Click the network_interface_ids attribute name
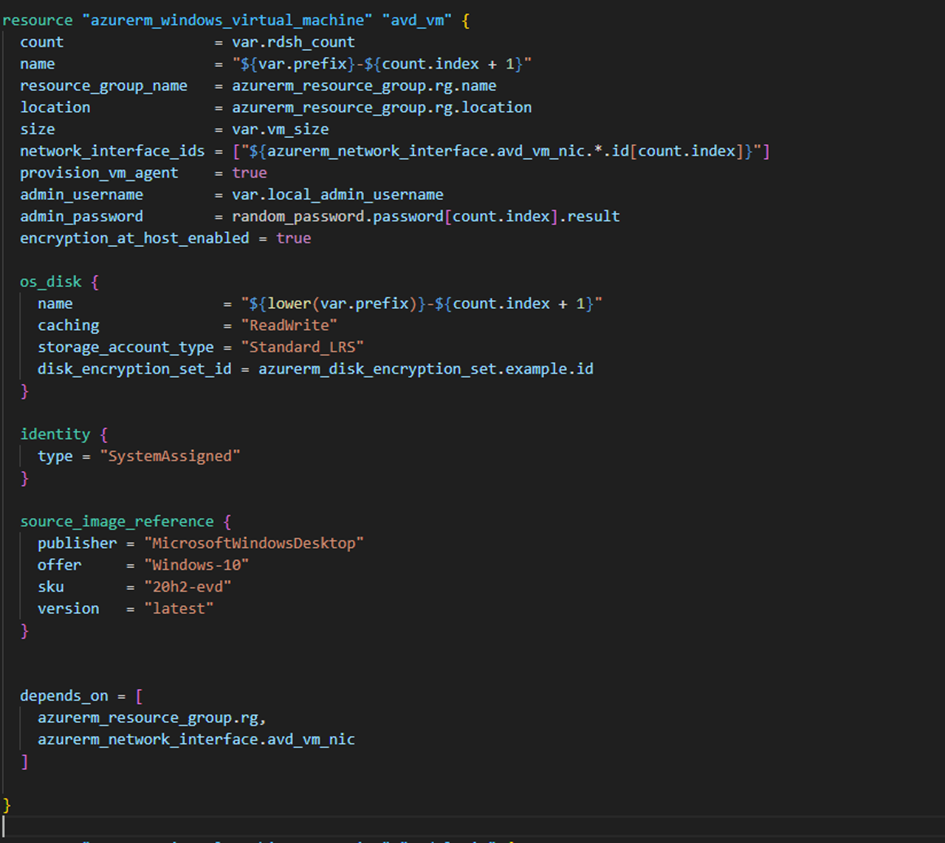Image resolution: width=945 pixels, height=843 pixels. (x=112, y=151)
